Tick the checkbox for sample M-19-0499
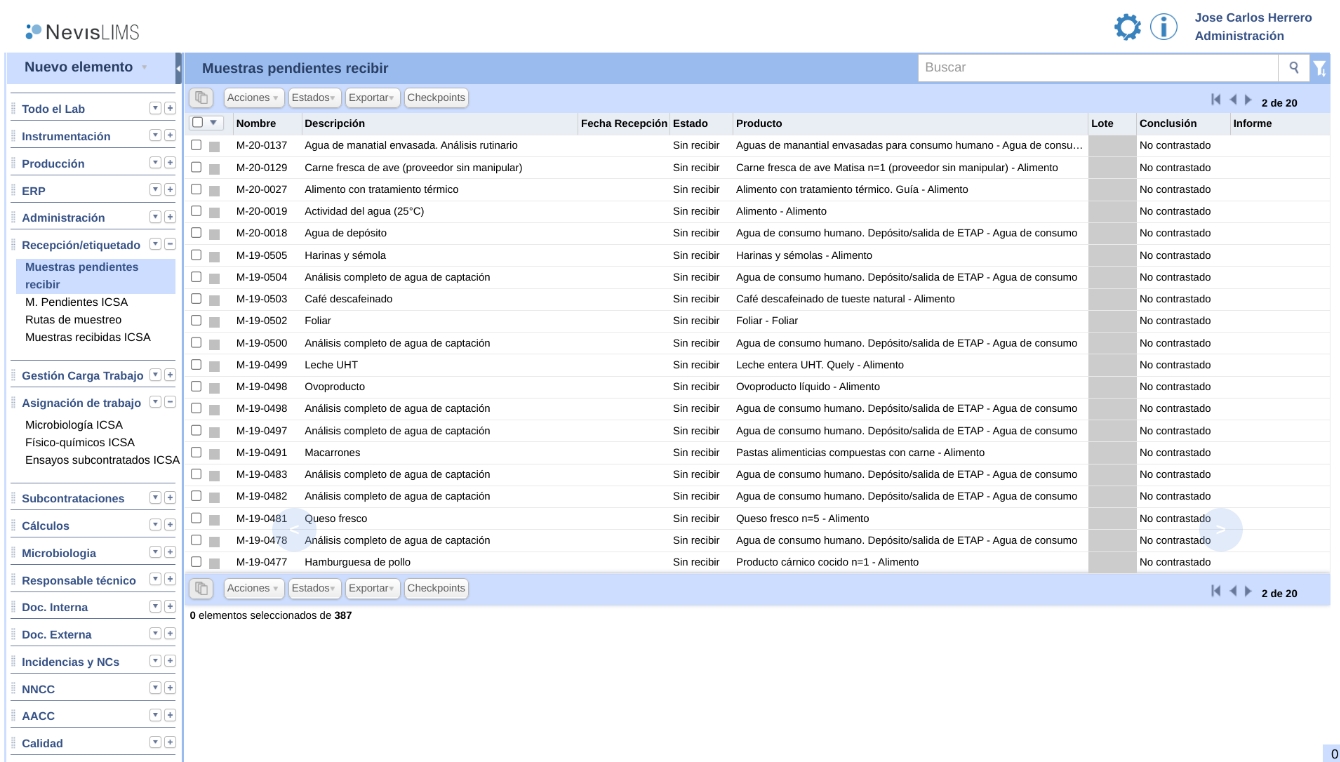The image size is (1340, 762). [197, 365]
